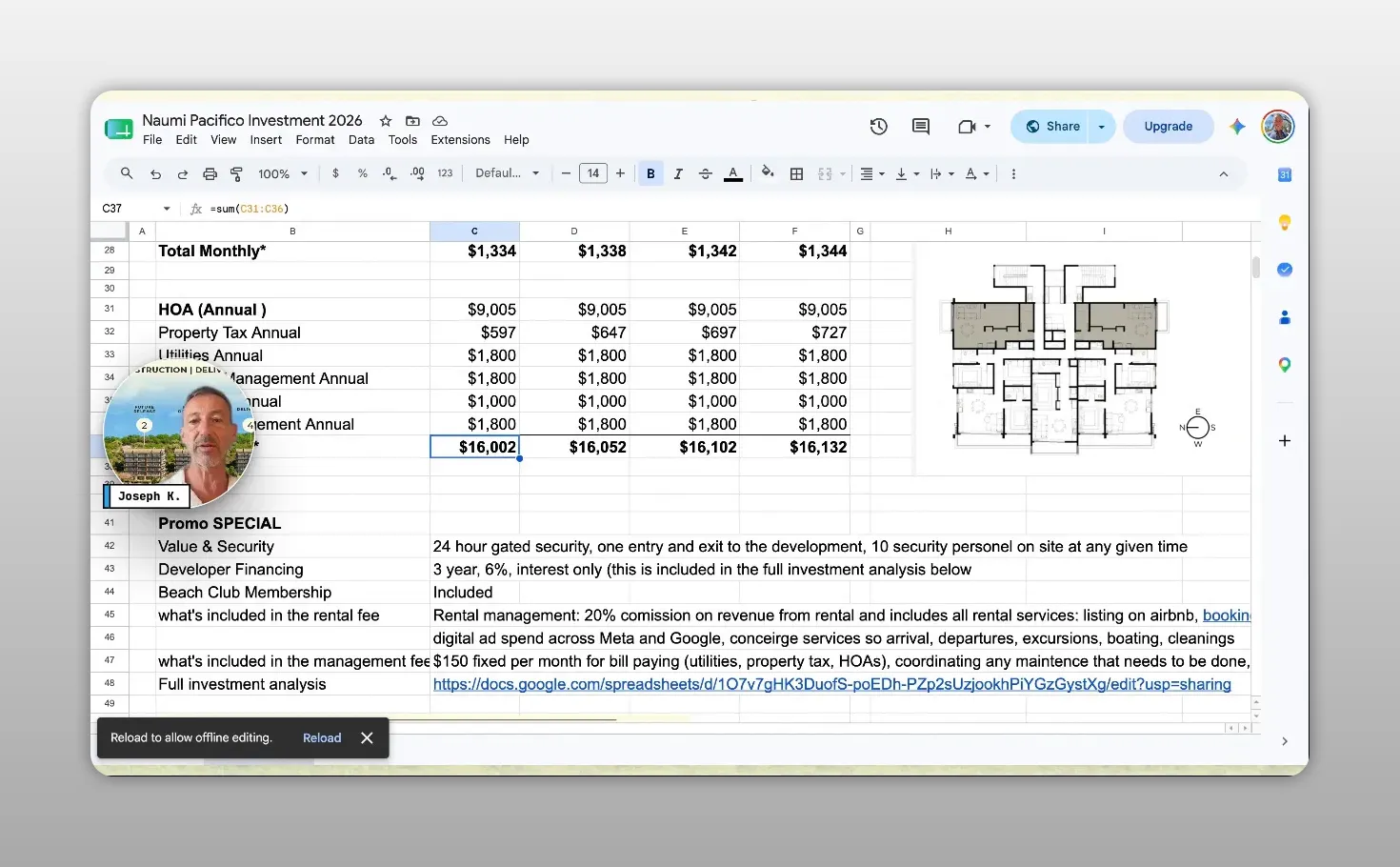Viewport: 1400px width, 867px height.
Task: Select the paint format tool
Action: 237,173
